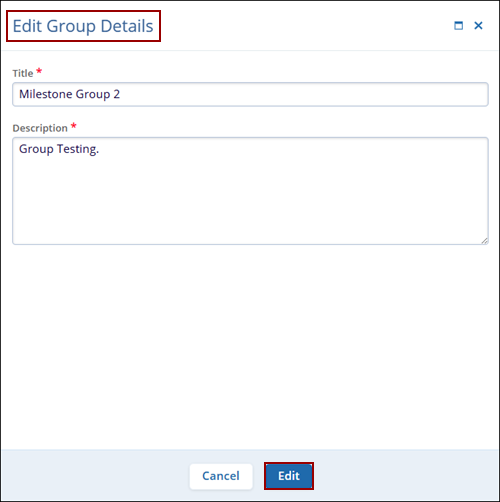Click the blank dialog body below Description
The width and height of the screenshot is (500, 502).
pyautogui.click(x=250, y=347)
